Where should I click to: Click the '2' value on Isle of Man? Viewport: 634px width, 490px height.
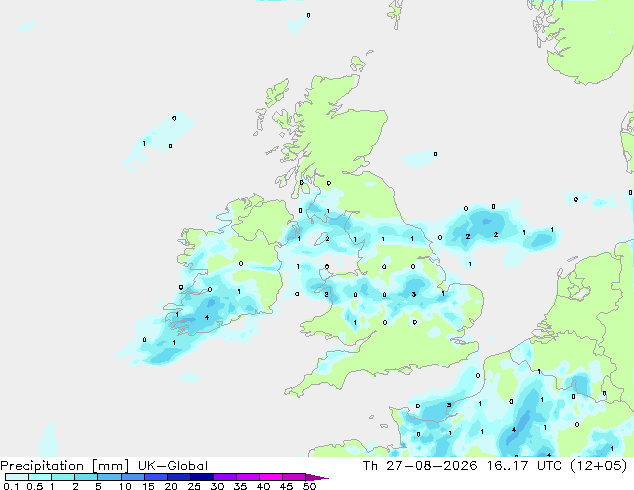[327, 239]
